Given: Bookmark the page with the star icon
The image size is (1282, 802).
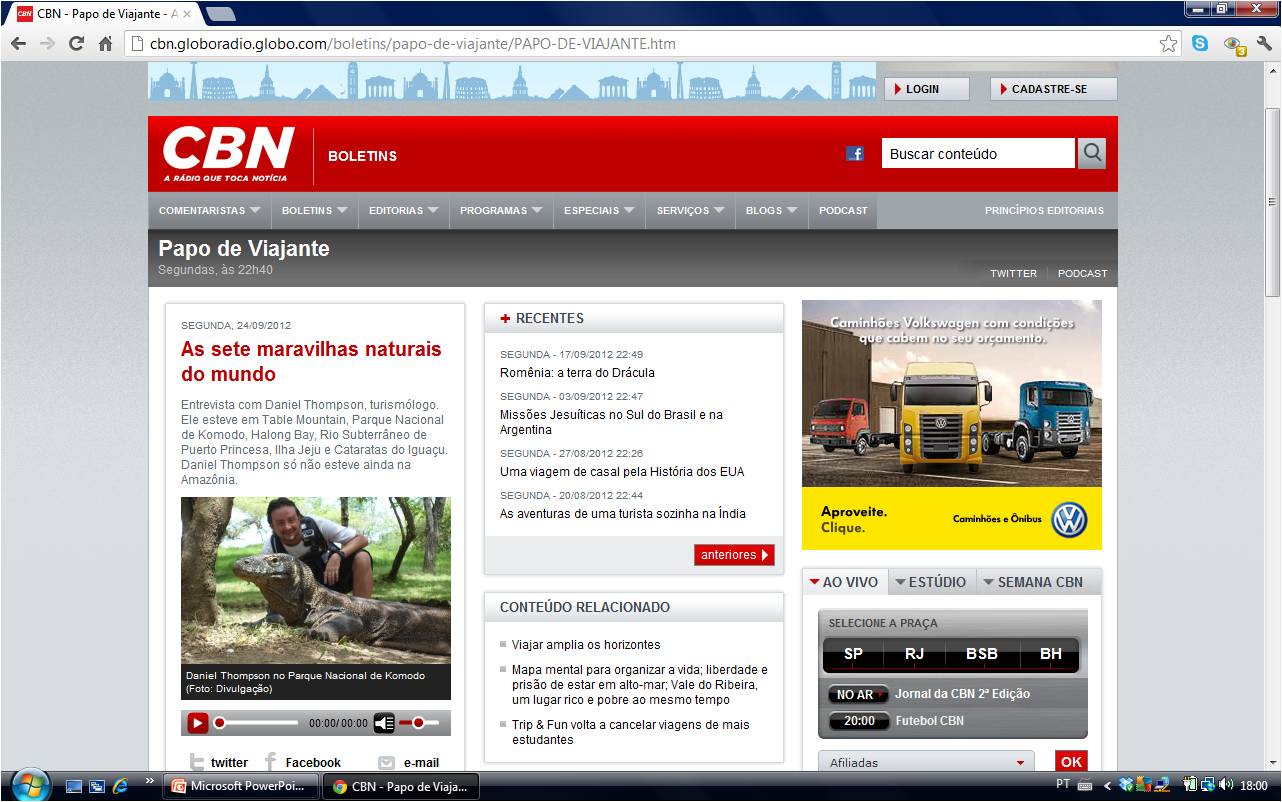Looking at the screenshot, I should (1168, 44).
